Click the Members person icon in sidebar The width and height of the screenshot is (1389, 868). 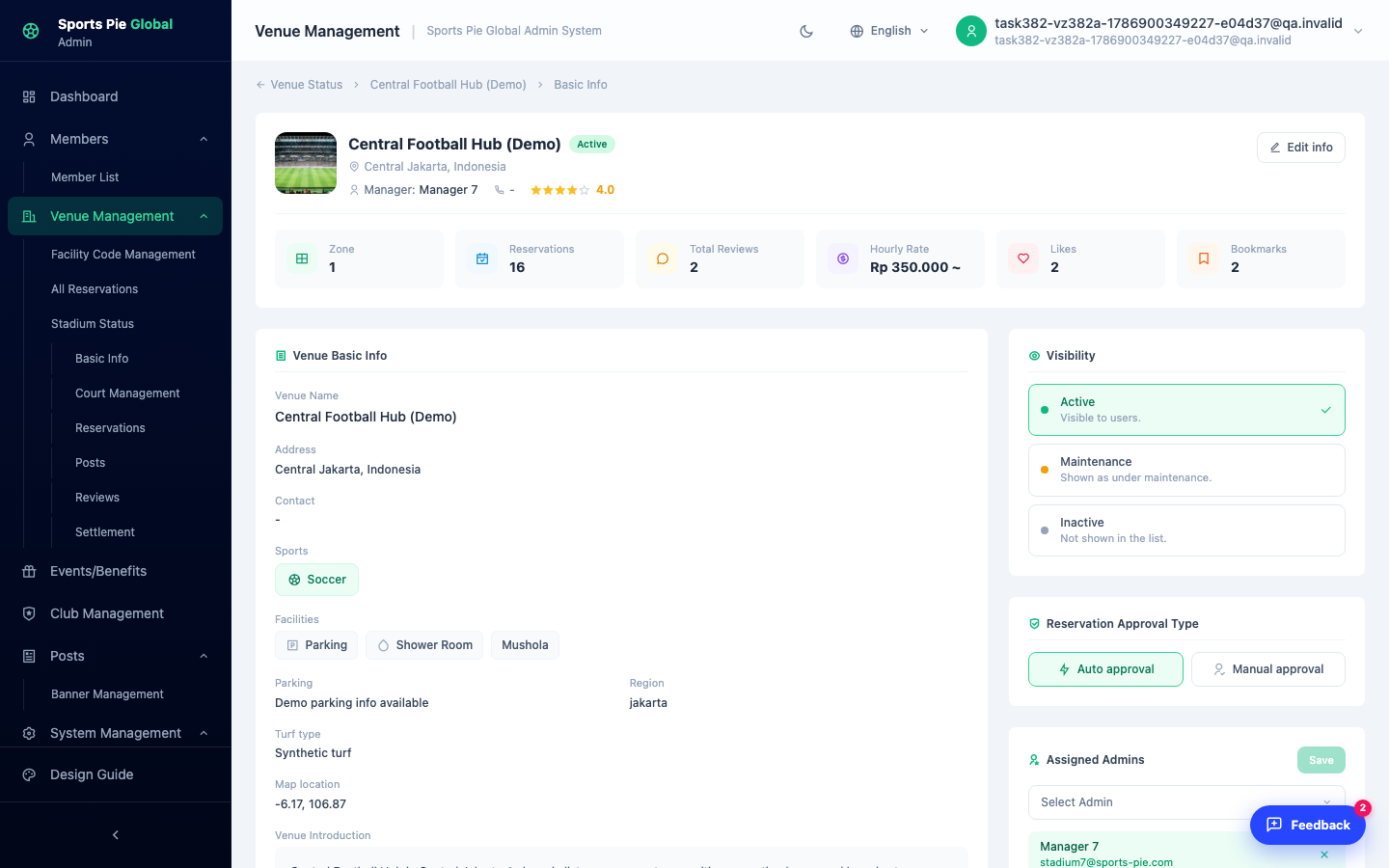pos(29,139)
